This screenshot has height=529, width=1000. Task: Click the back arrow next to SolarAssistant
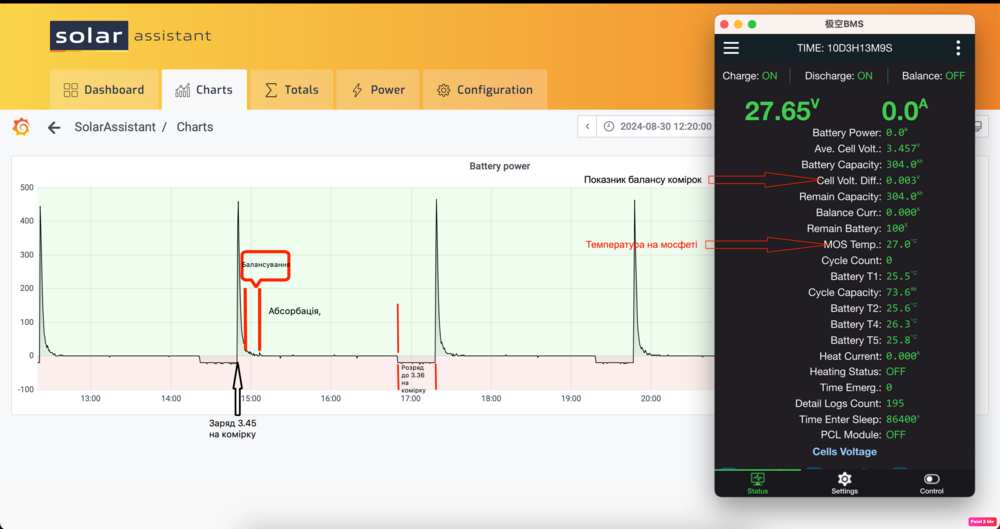tap(54, 127)
